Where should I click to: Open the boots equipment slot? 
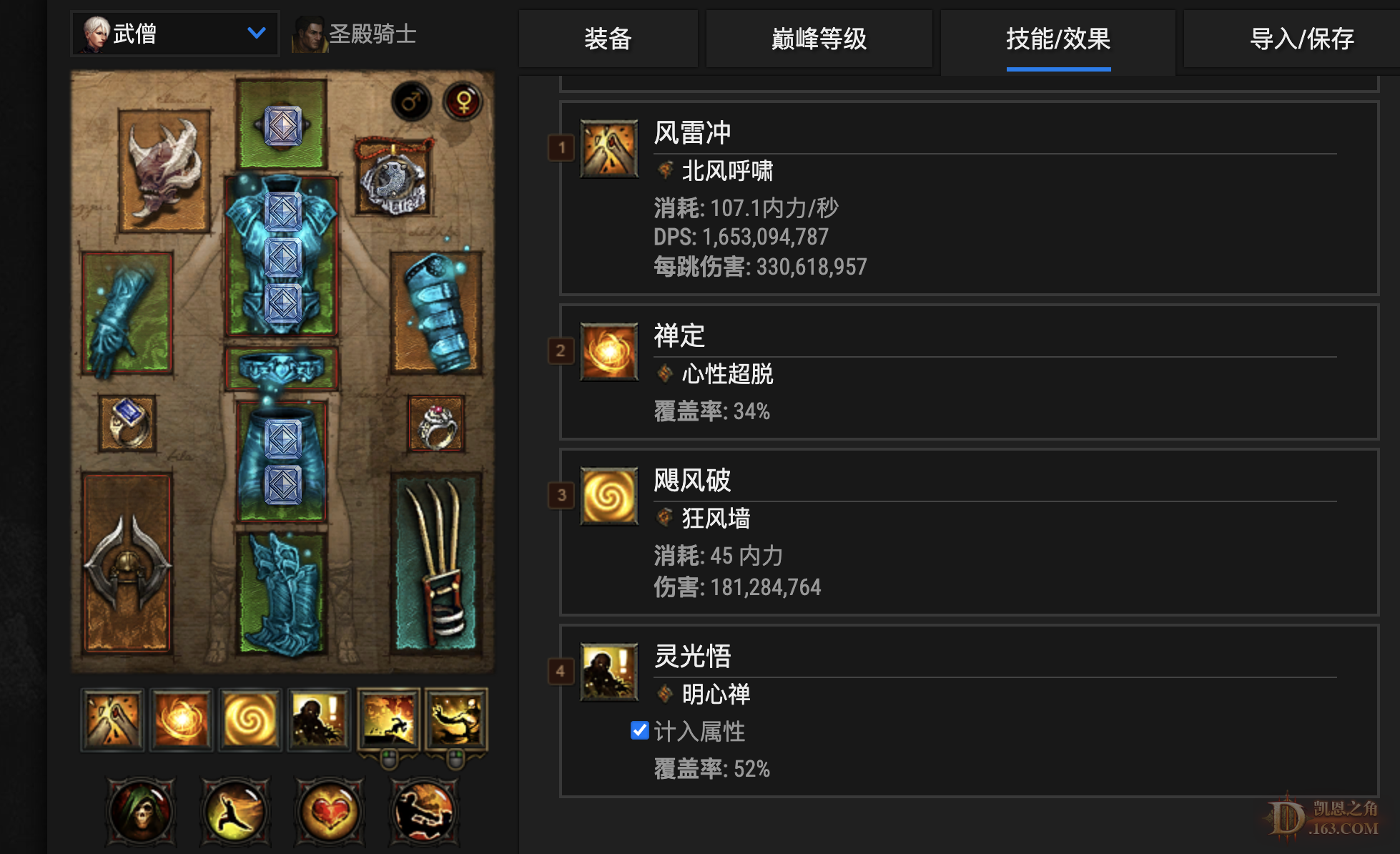tap(282, 593)
